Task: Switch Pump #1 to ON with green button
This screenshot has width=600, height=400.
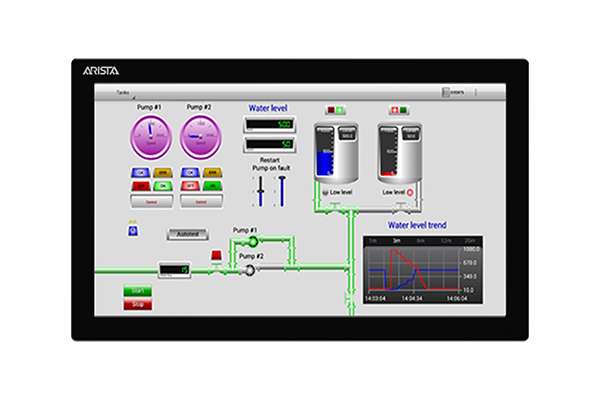Action: (161, 185)
